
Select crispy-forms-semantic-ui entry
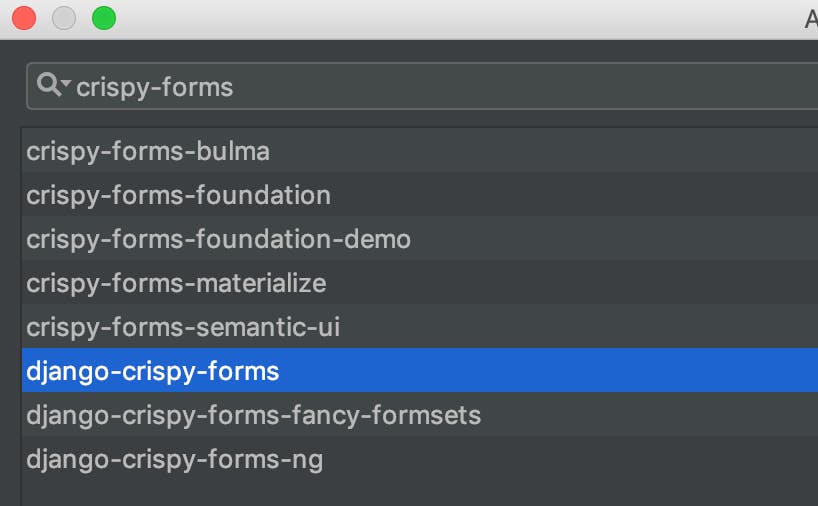183,327
